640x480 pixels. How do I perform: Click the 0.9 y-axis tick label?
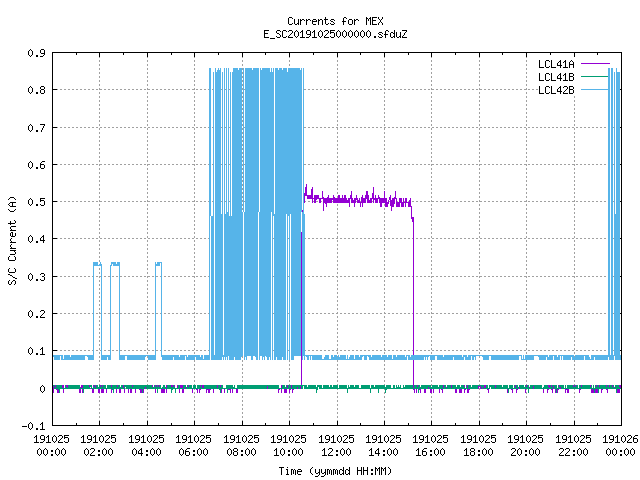[x=36, y=53]
